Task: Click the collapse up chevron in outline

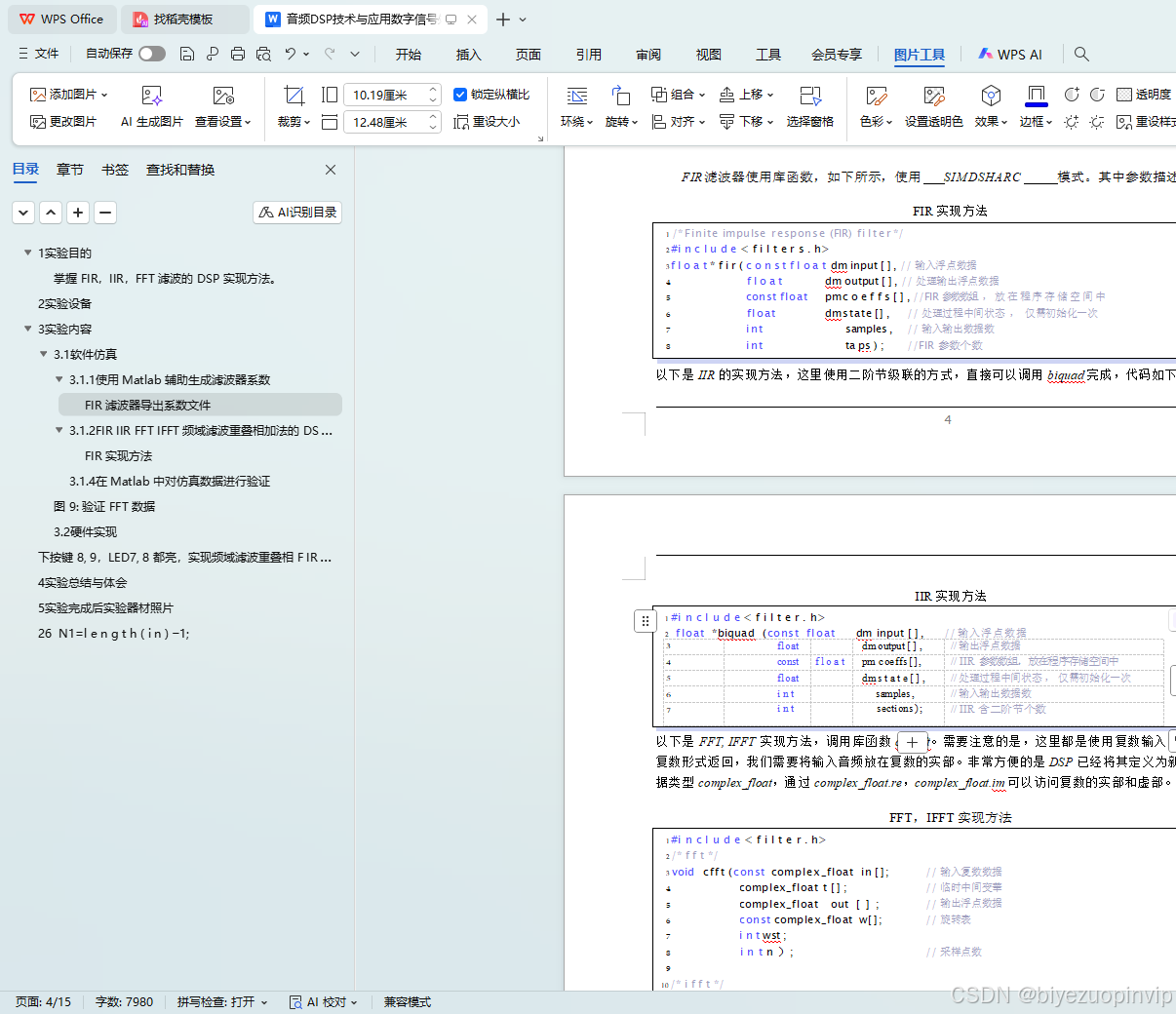Action: pyautogui.click(x=51, y=212)
